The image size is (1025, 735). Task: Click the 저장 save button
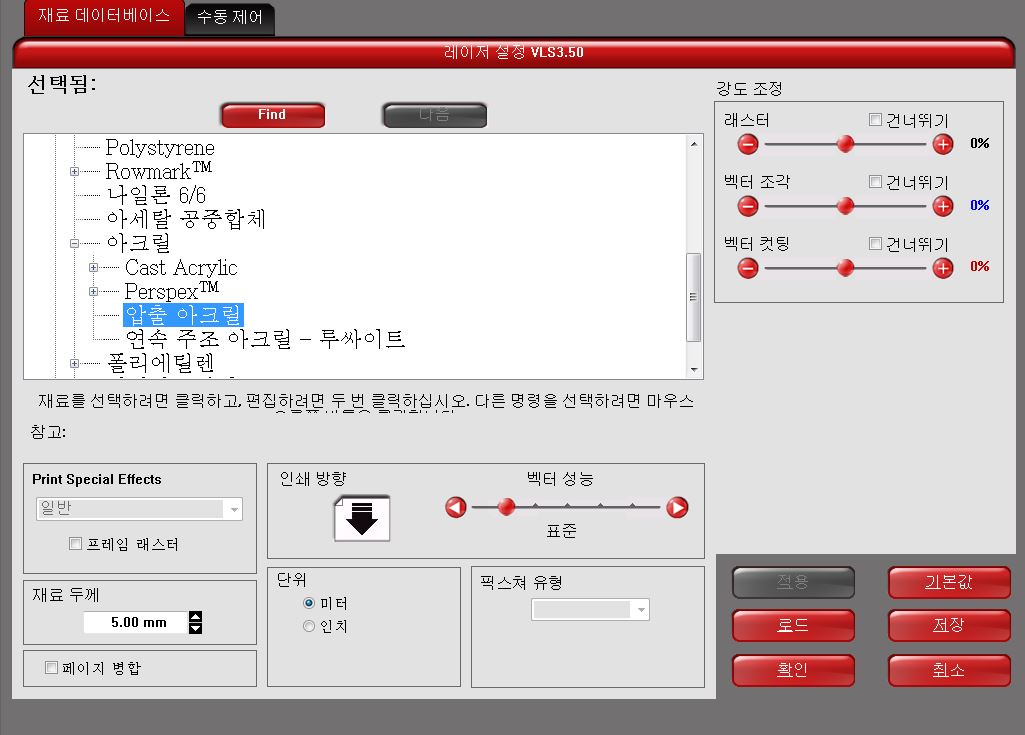[x=949, y=626]
